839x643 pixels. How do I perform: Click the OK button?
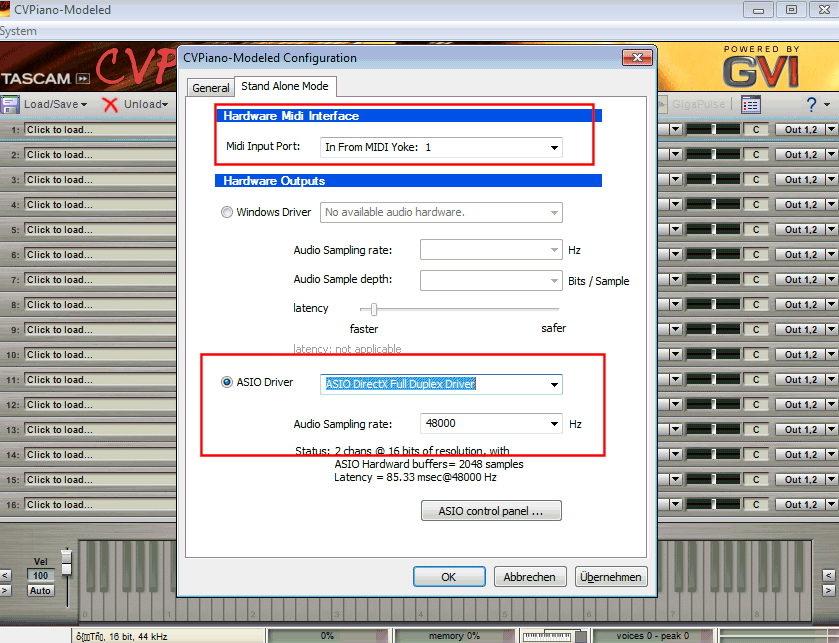pyautogui.click(x=449, y=577)
